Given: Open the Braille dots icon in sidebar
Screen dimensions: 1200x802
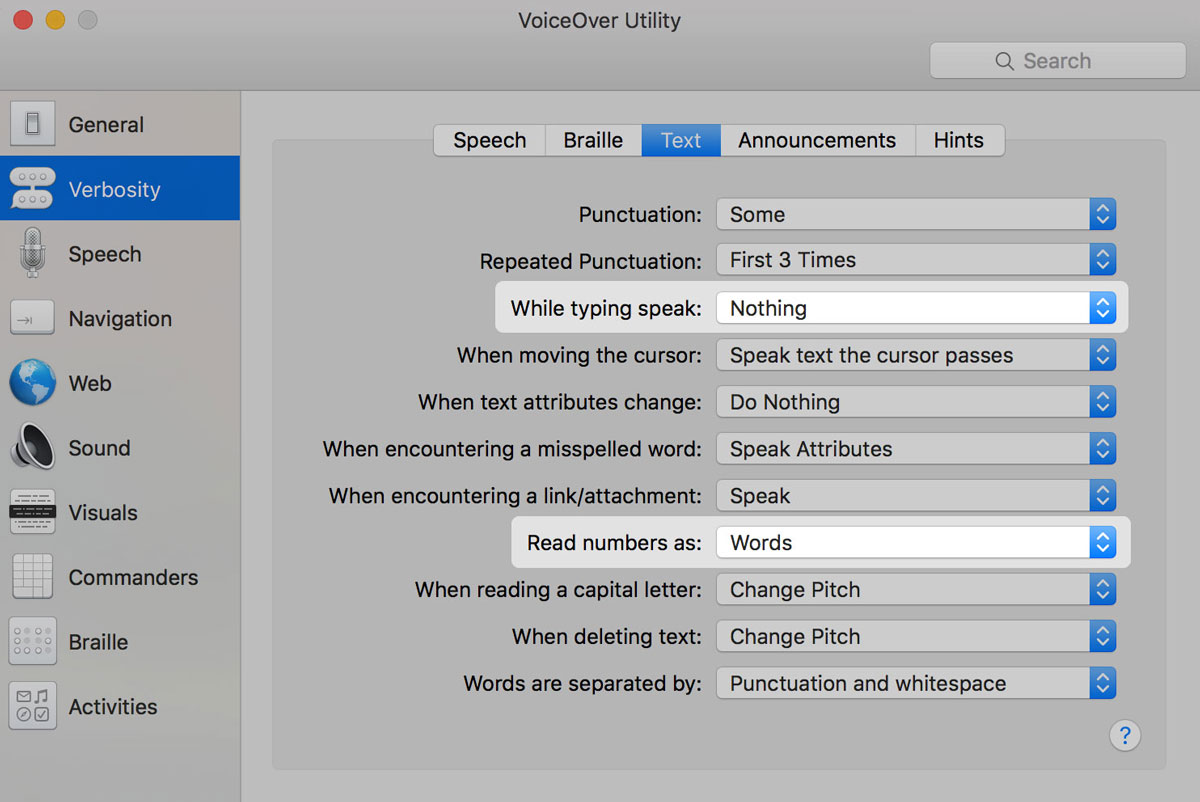Looking at the screenshot, I should pos(33,642).
